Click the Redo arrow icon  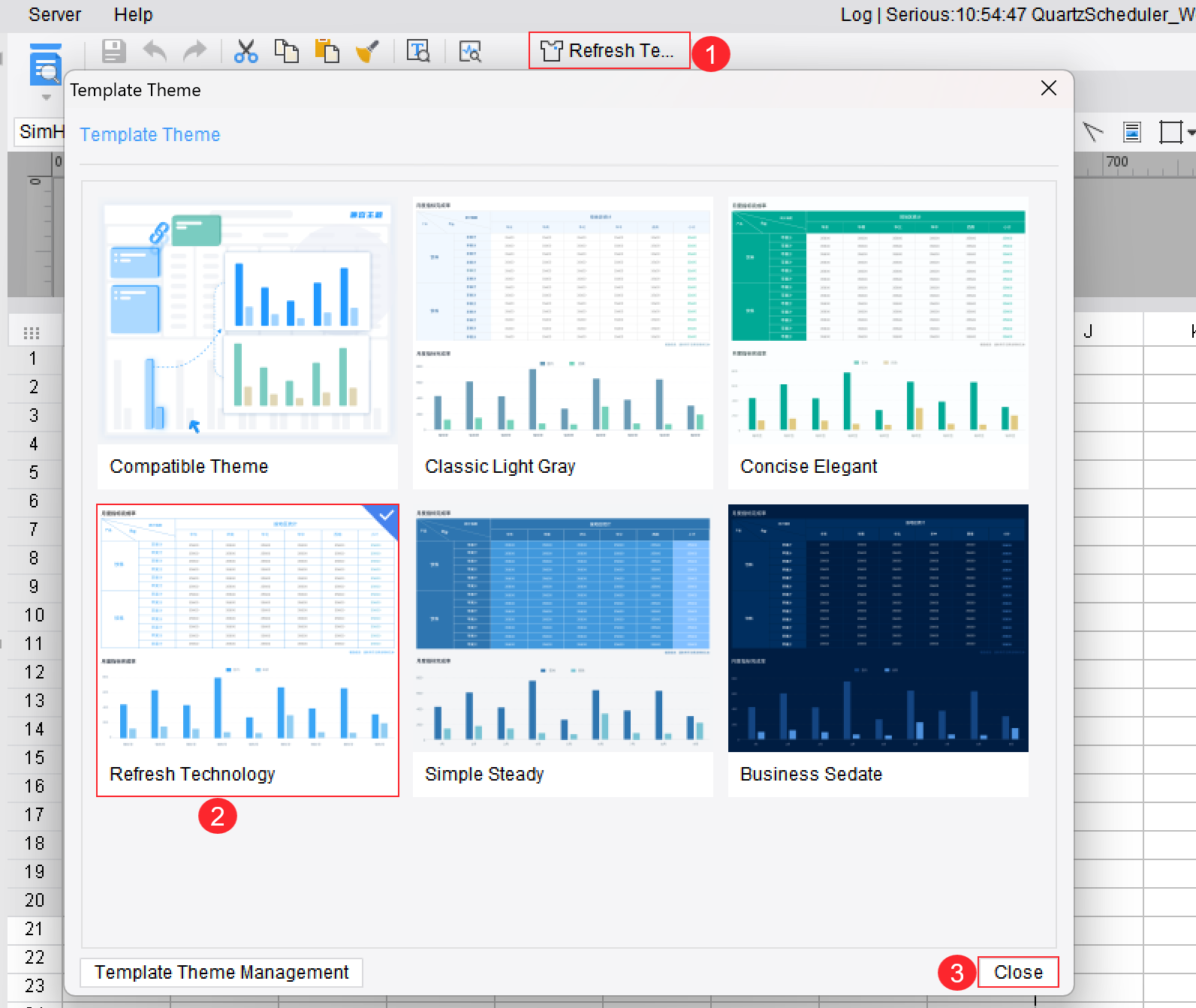point(194,51)
